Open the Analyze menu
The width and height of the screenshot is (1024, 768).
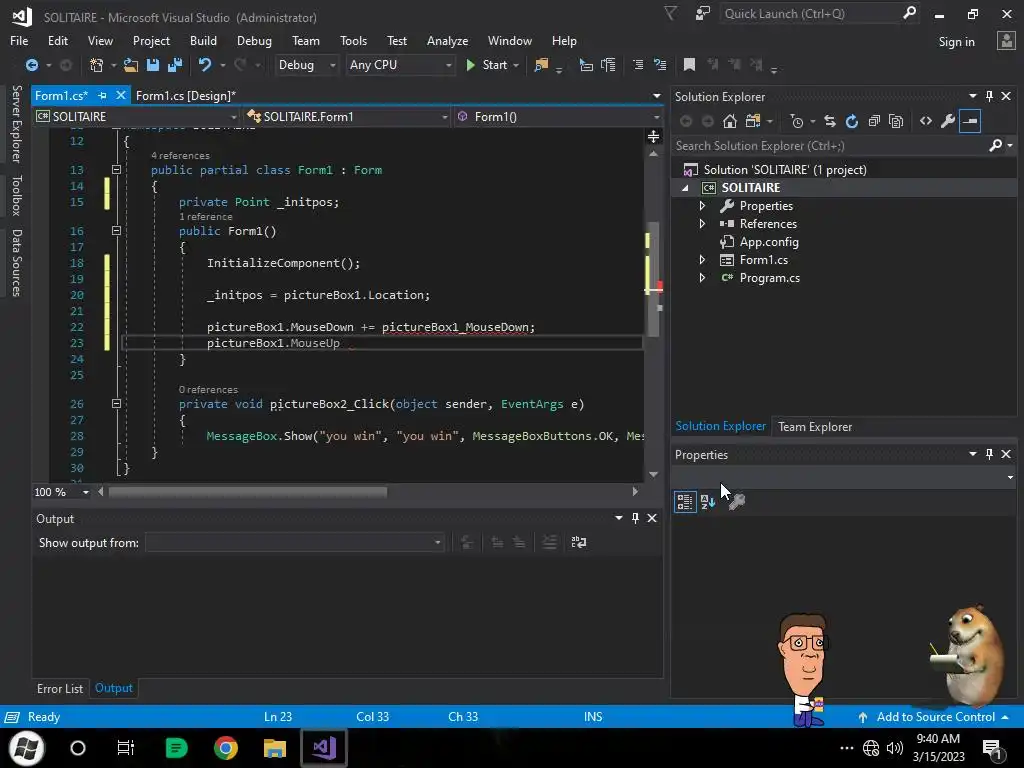click(x=447, y=40)
